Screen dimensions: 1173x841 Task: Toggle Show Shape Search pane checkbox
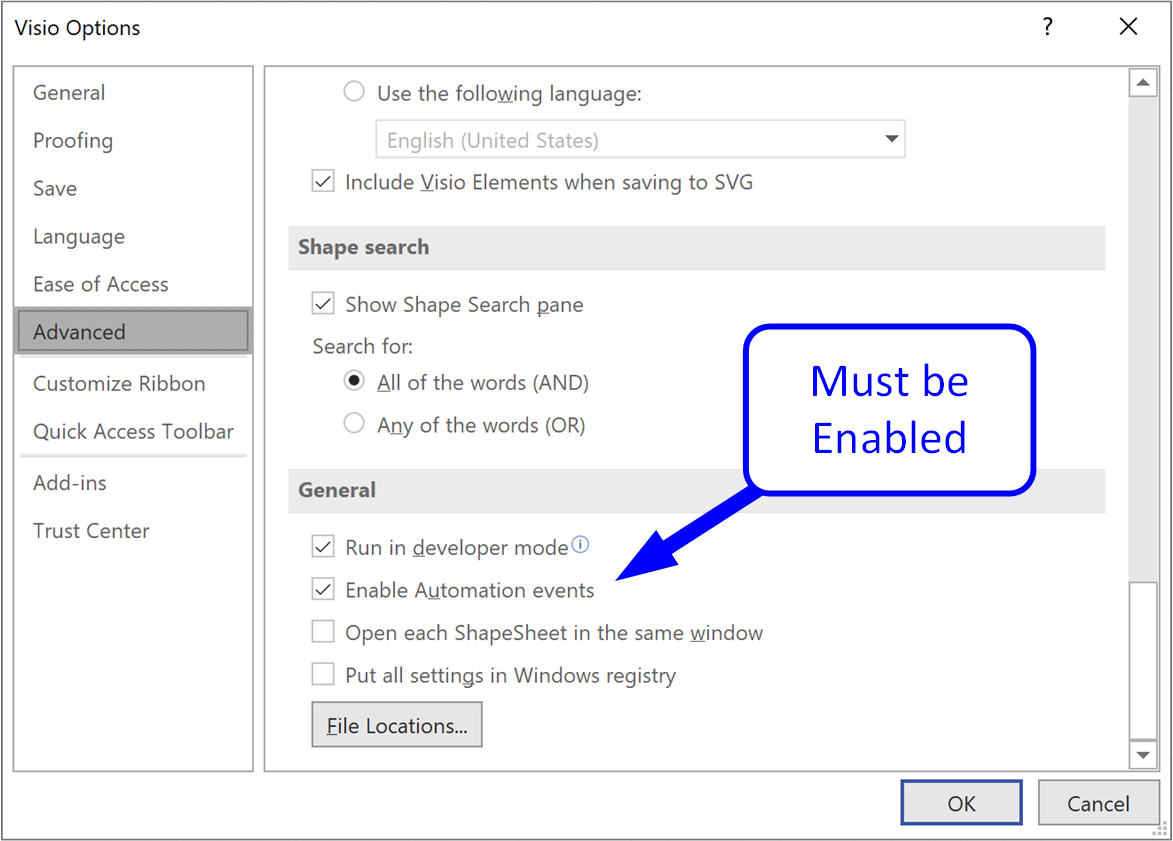323,304
